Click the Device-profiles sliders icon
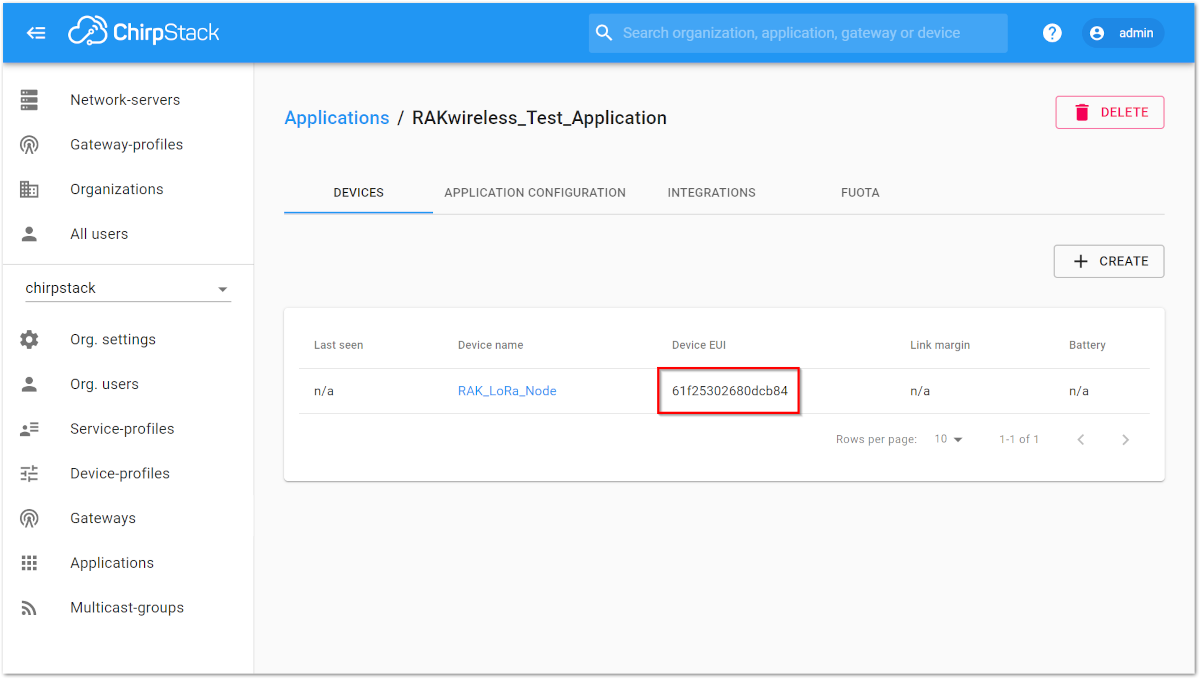 (x=29, y=473)
